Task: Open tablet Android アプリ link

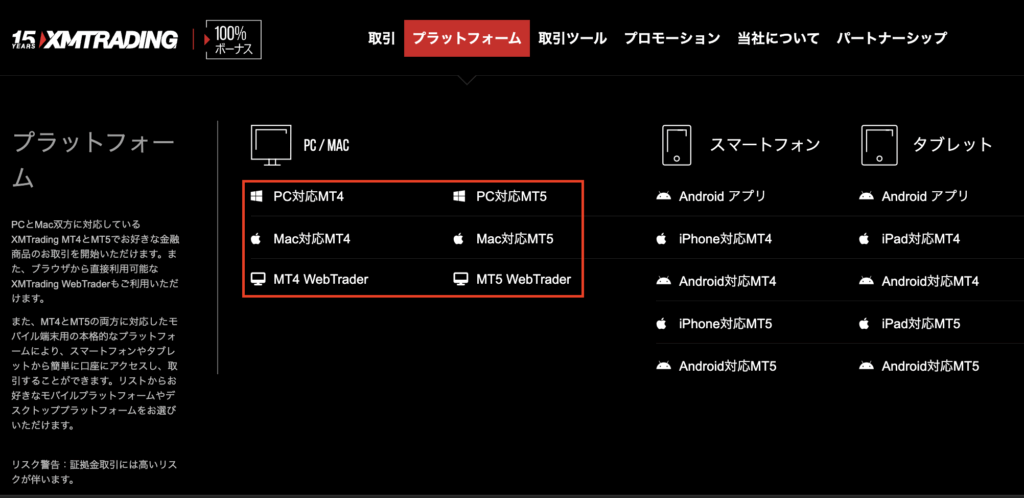Action: [x=925, y=196]
